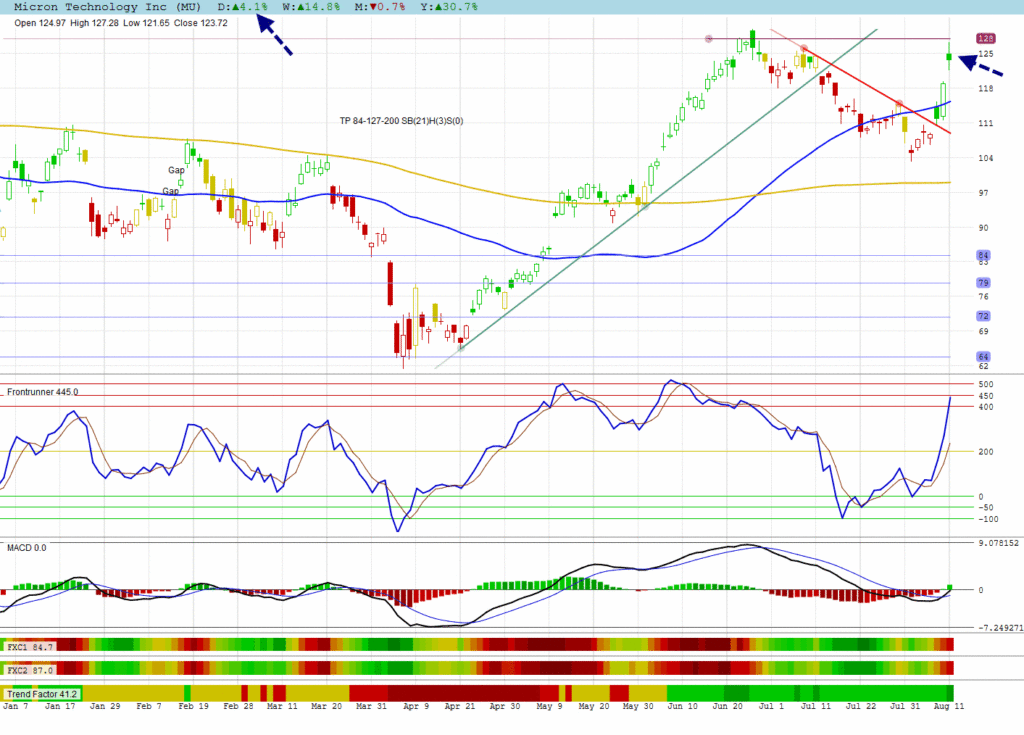
Task: Click the 9.078152 MACD scale maximum
Action: [x=999, y=543]
